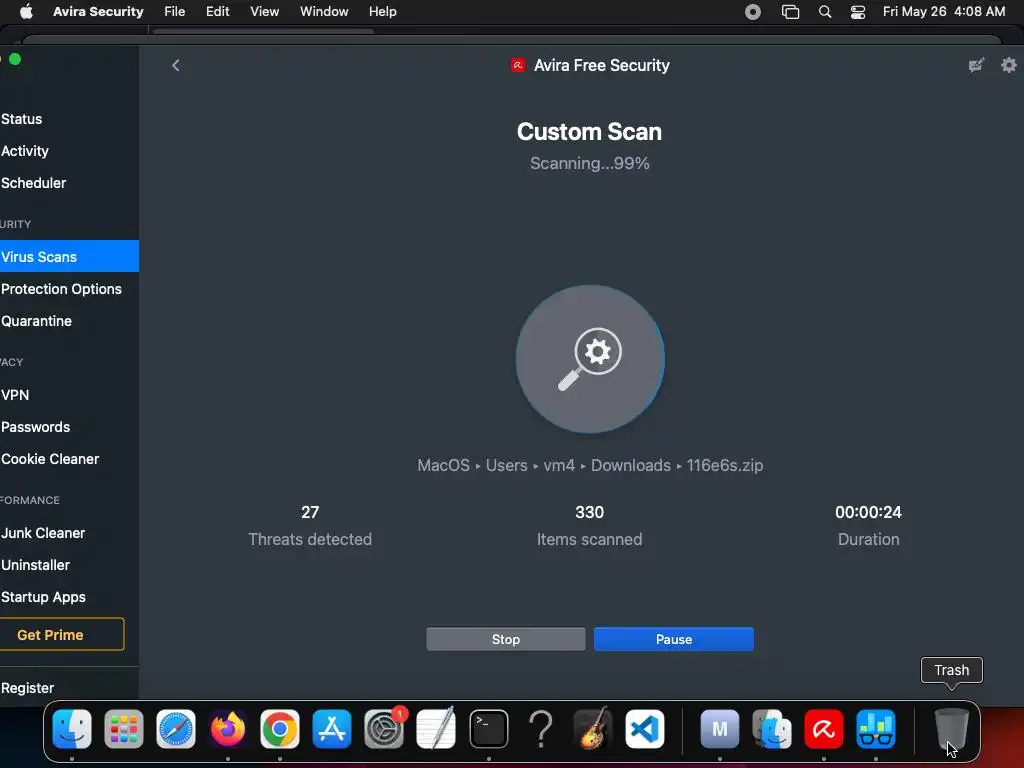Image resolution: width=1024 pixels, height=768 pixels.
Task: Open the File menu
Action: point(174,12)
